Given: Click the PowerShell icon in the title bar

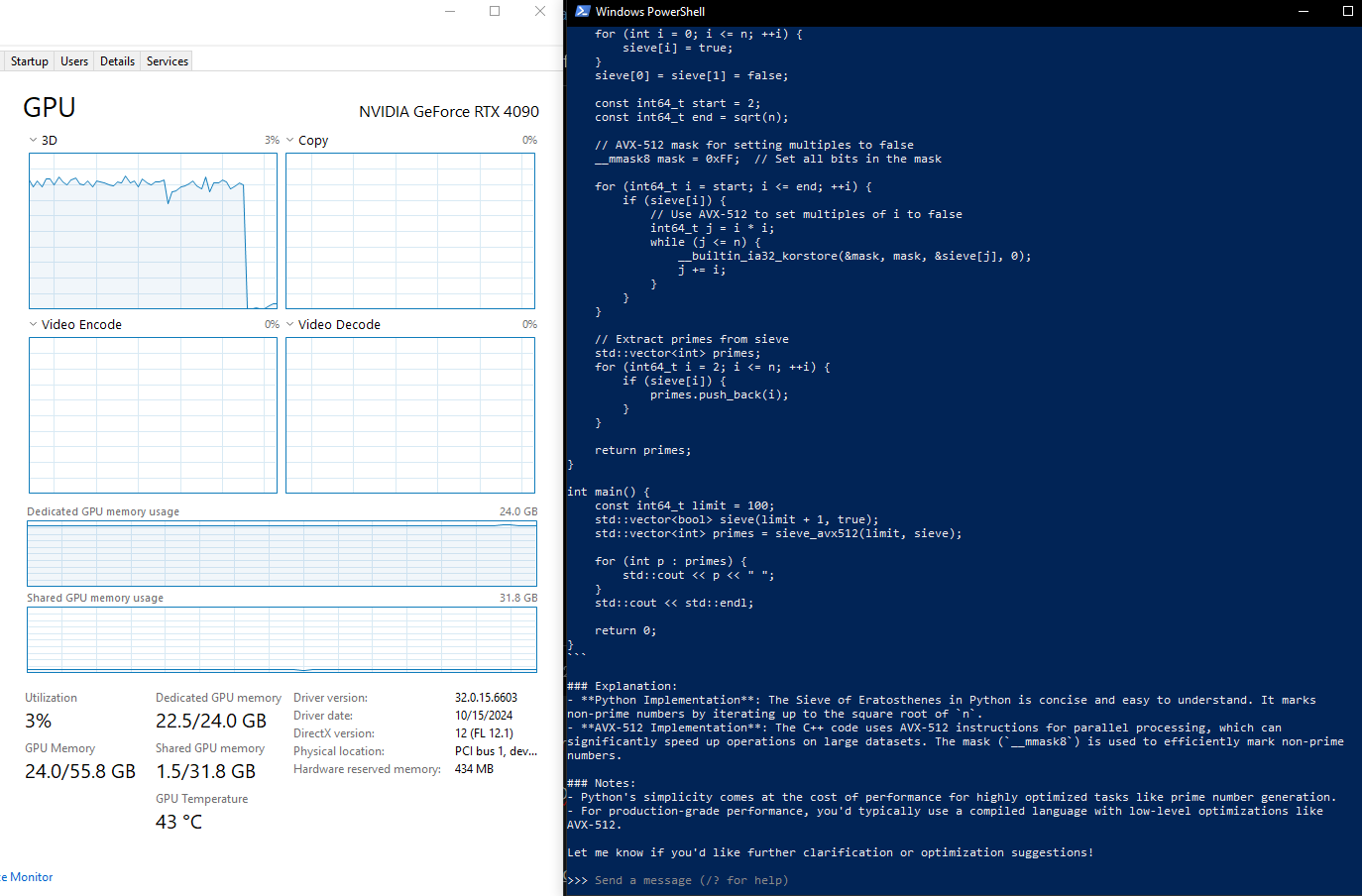Looking at the screenshot, I should [x=583, y=11].
